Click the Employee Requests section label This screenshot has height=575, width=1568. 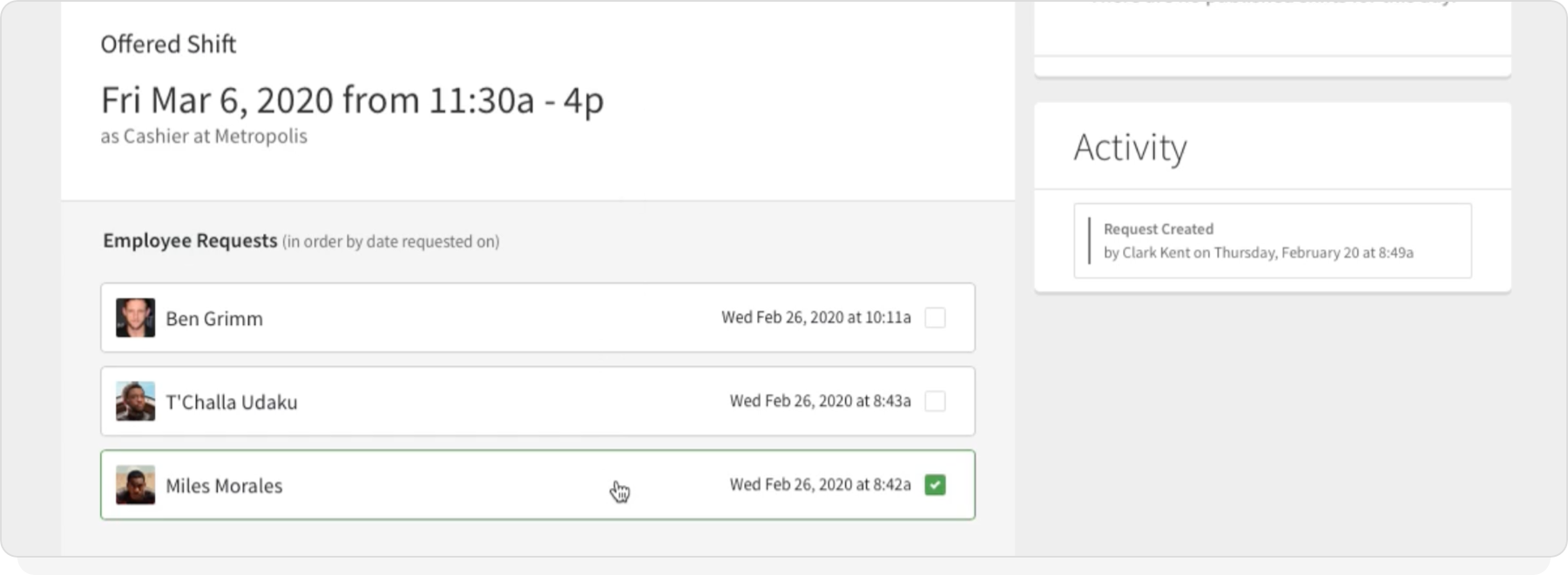190,240
